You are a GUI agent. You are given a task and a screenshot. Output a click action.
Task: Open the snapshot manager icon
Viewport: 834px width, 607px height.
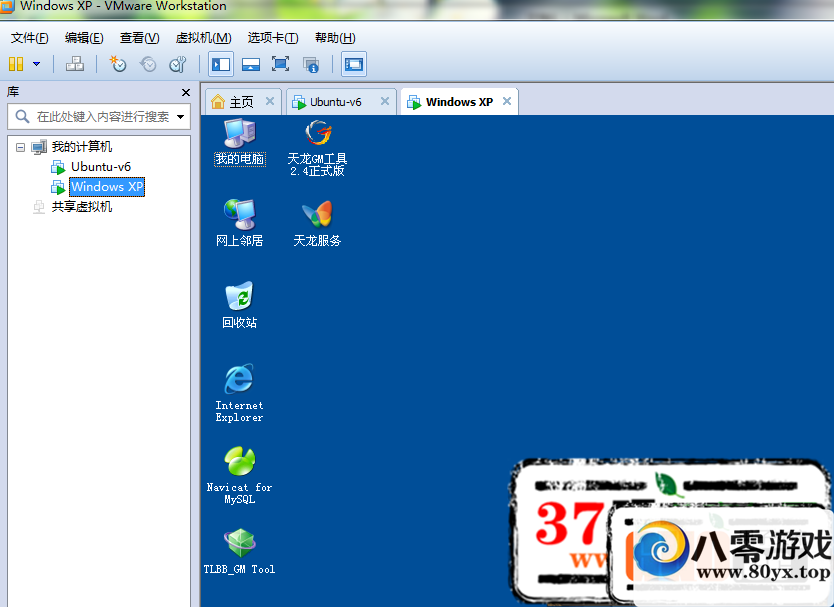click(177, 64)
